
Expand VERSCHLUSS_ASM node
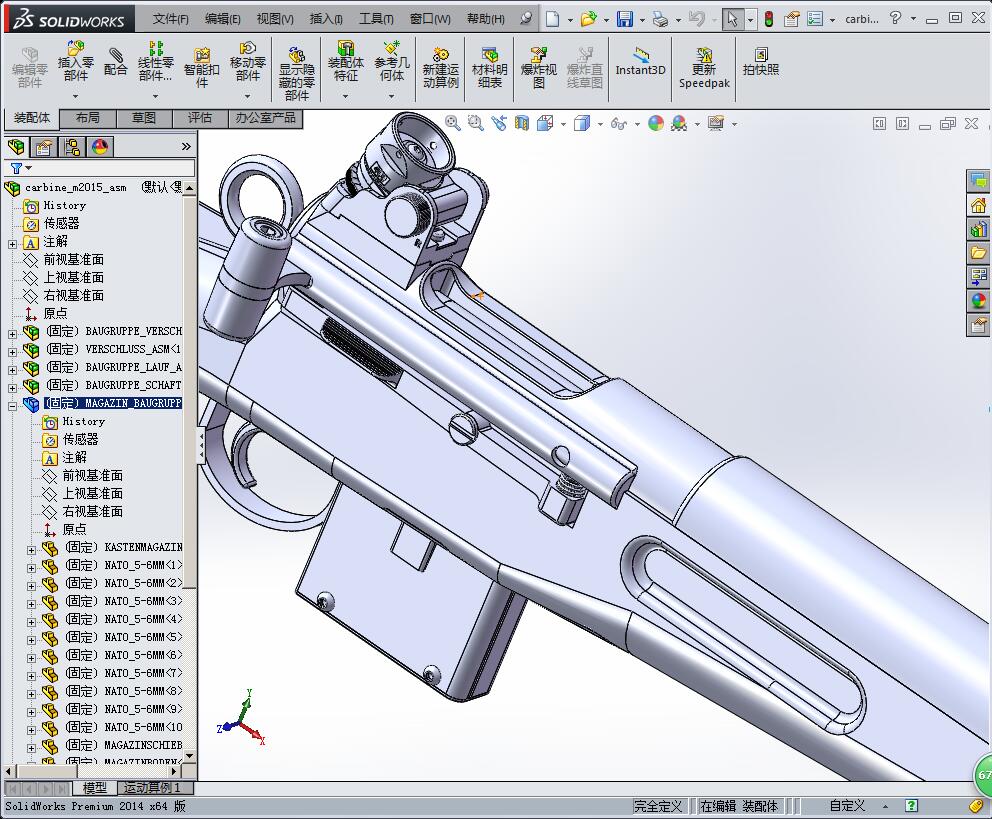12,351
